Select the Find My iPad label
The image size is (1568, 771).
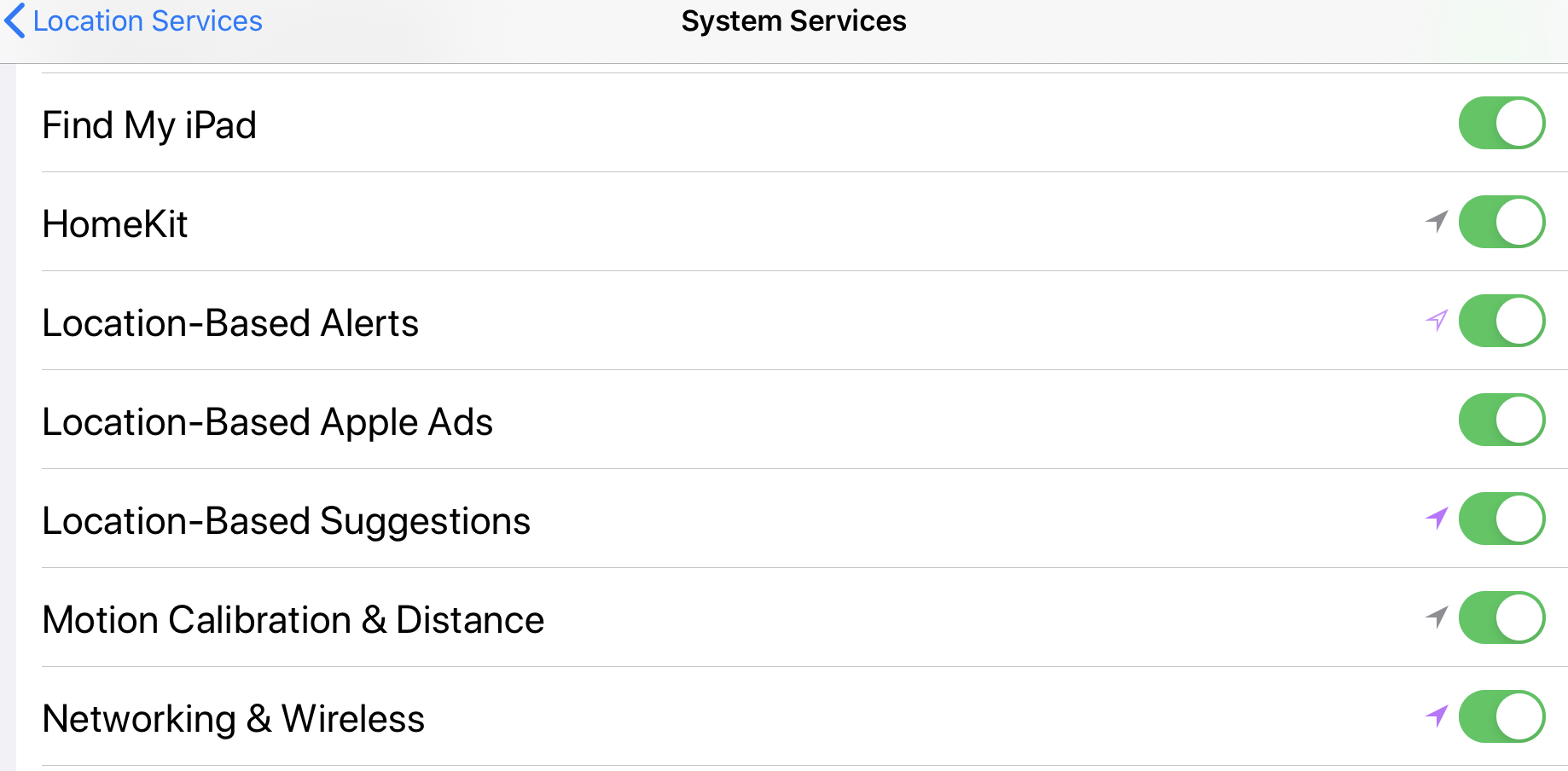[x=149, y=125]
